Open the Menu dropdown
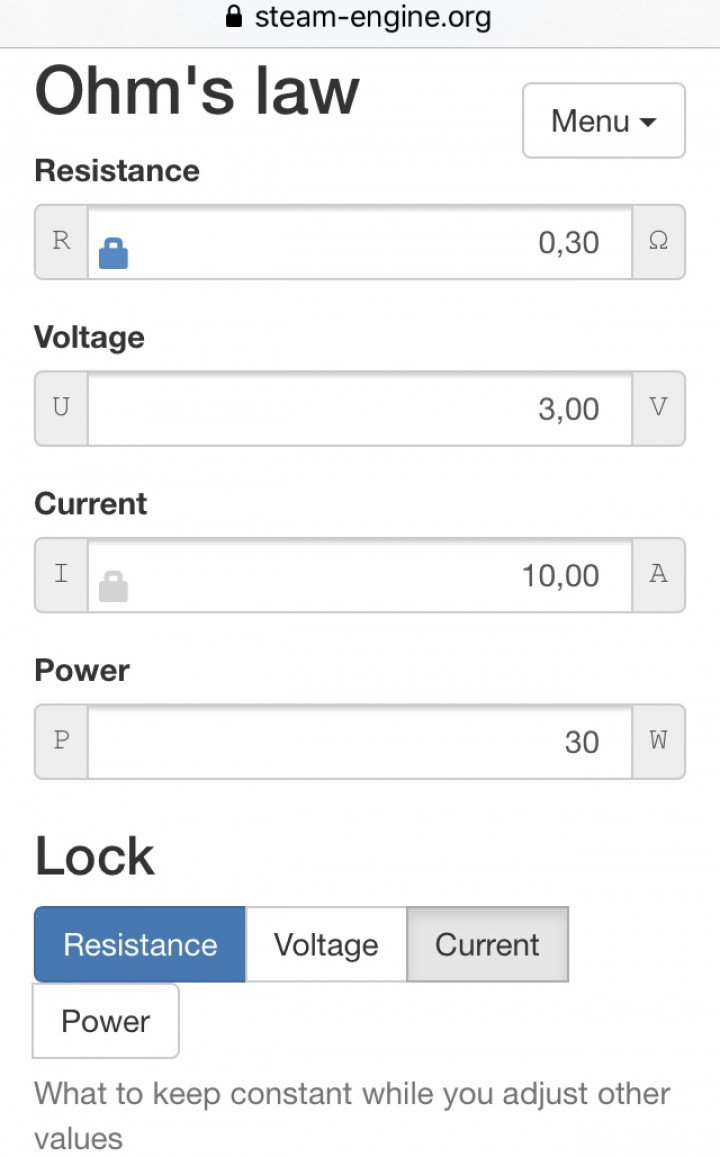The image size is (720, 1157). pyautogui.click(x=604, y=120)
